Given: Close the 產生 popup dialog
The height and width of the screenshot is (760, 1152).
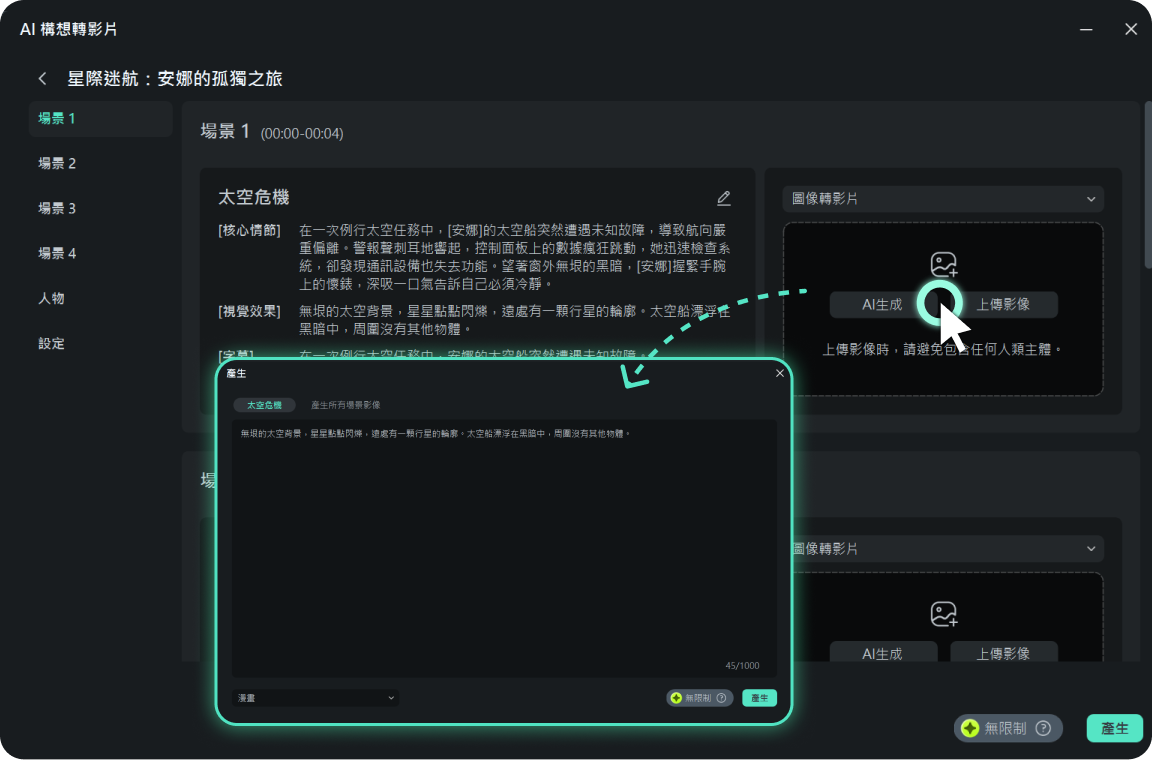Looking at the screenshot, I should pyautogui.click(x=780, y=373).
